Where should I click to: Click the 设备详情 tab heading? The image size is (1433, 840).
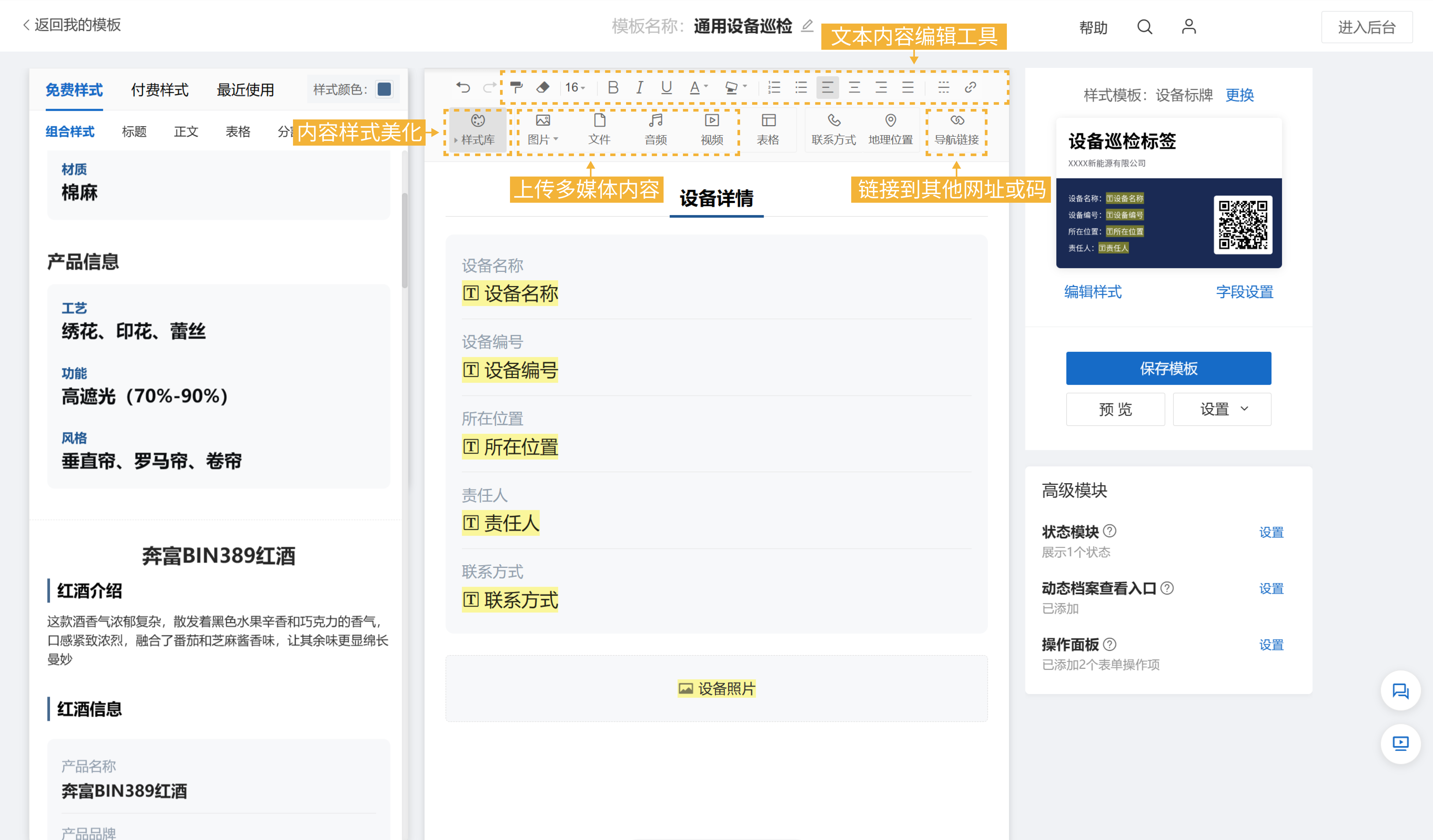tap(716, 198)
